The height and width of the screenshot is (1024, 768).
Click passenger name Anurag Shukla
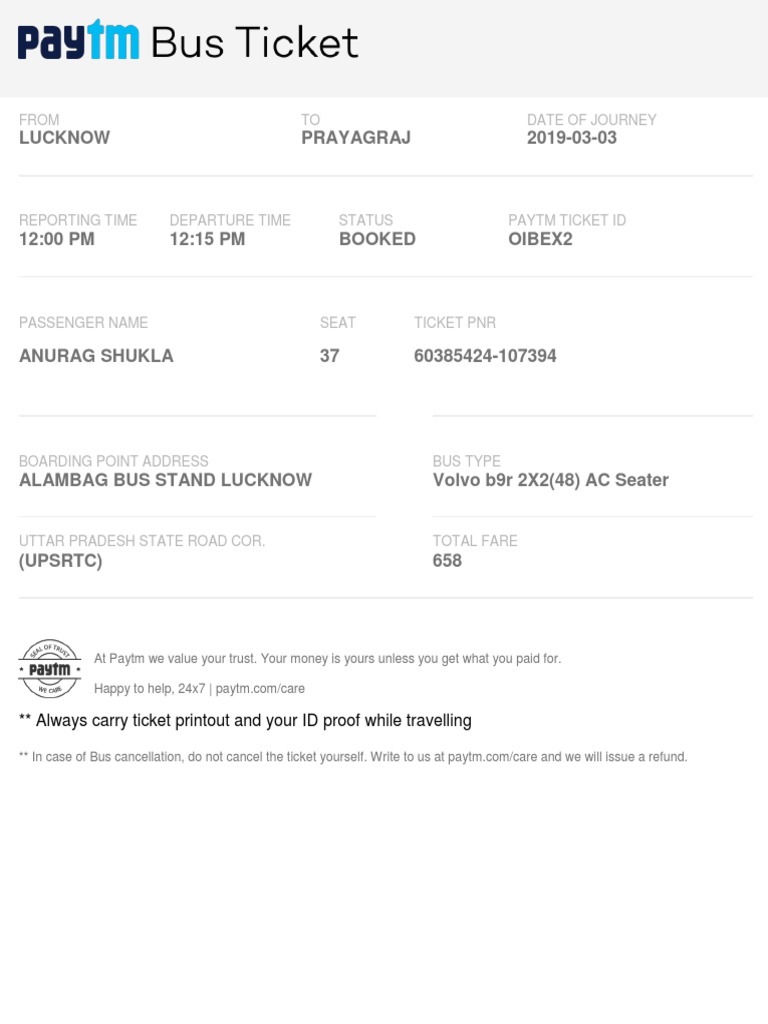[96, 356]
